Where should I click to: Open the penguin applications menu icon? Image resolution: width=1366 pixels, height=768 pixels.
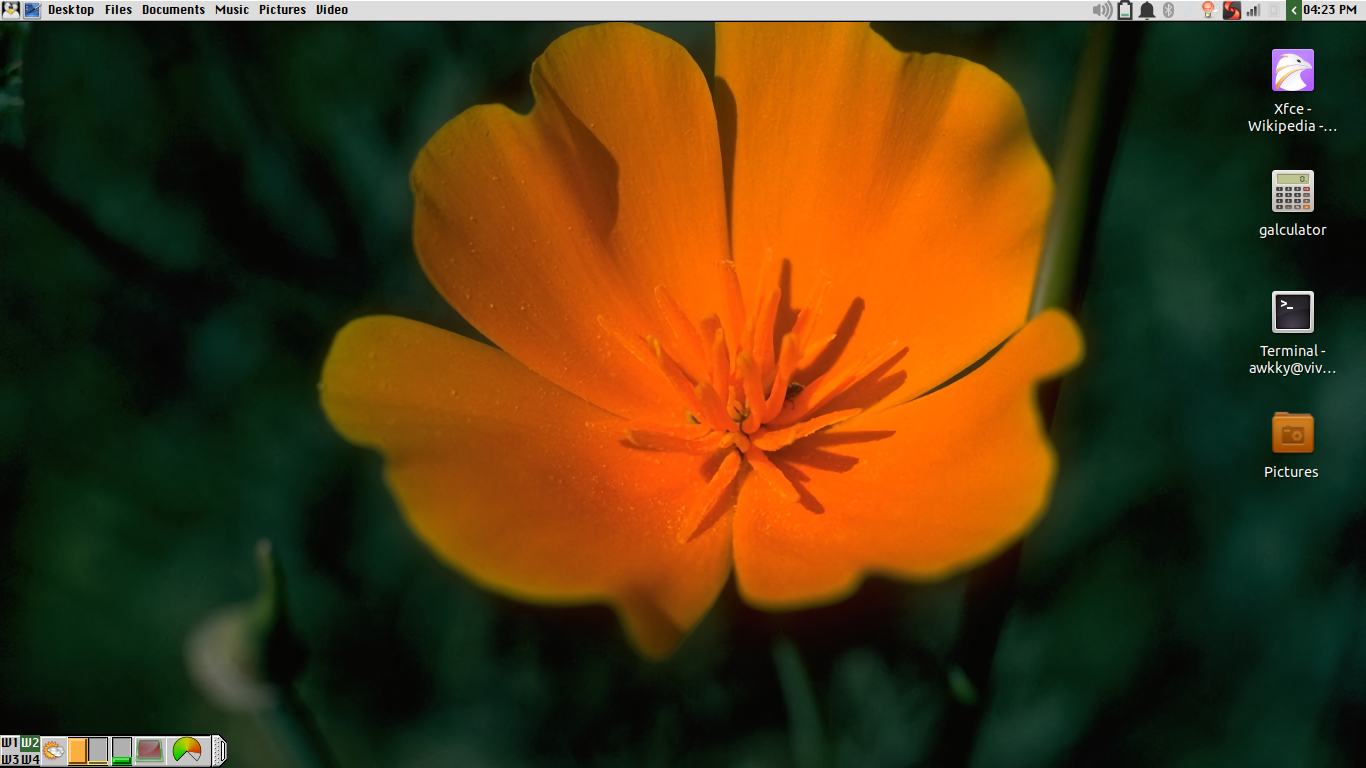11,10
